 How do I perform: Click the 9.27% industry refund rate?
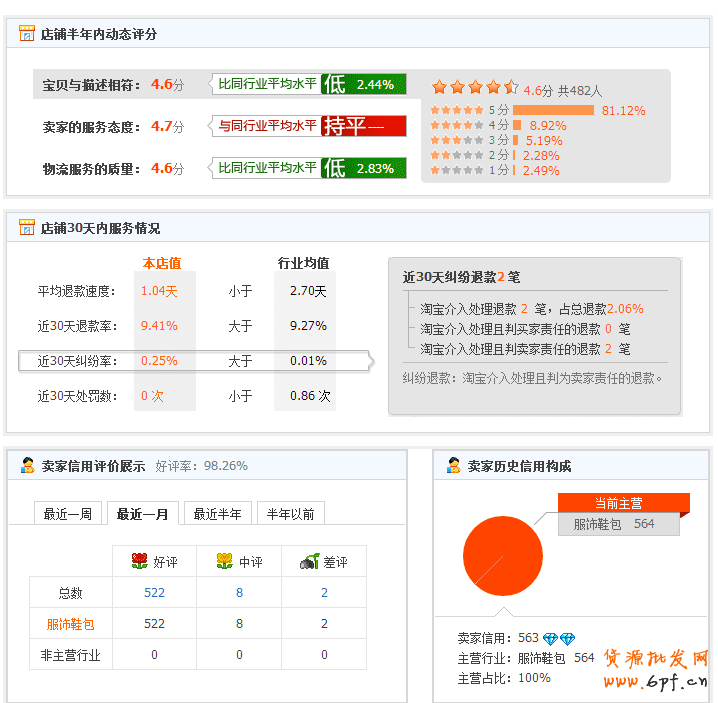coord(308,326)
